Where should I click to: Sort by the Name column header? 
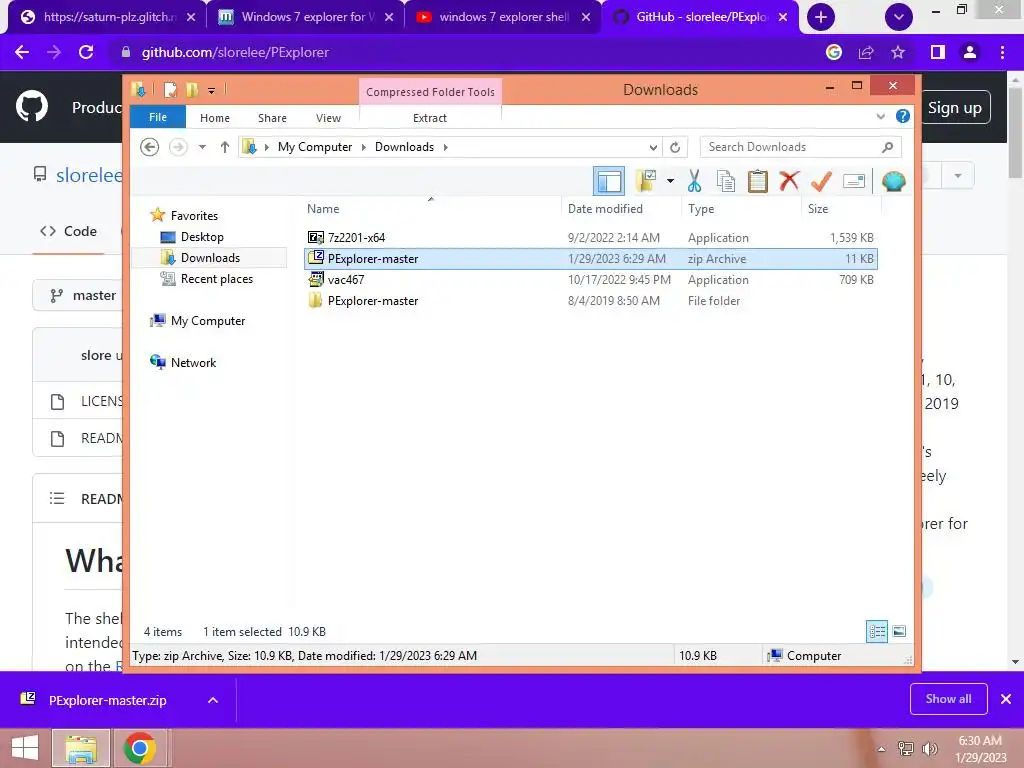pyautogui.click(x=431, y=209)
